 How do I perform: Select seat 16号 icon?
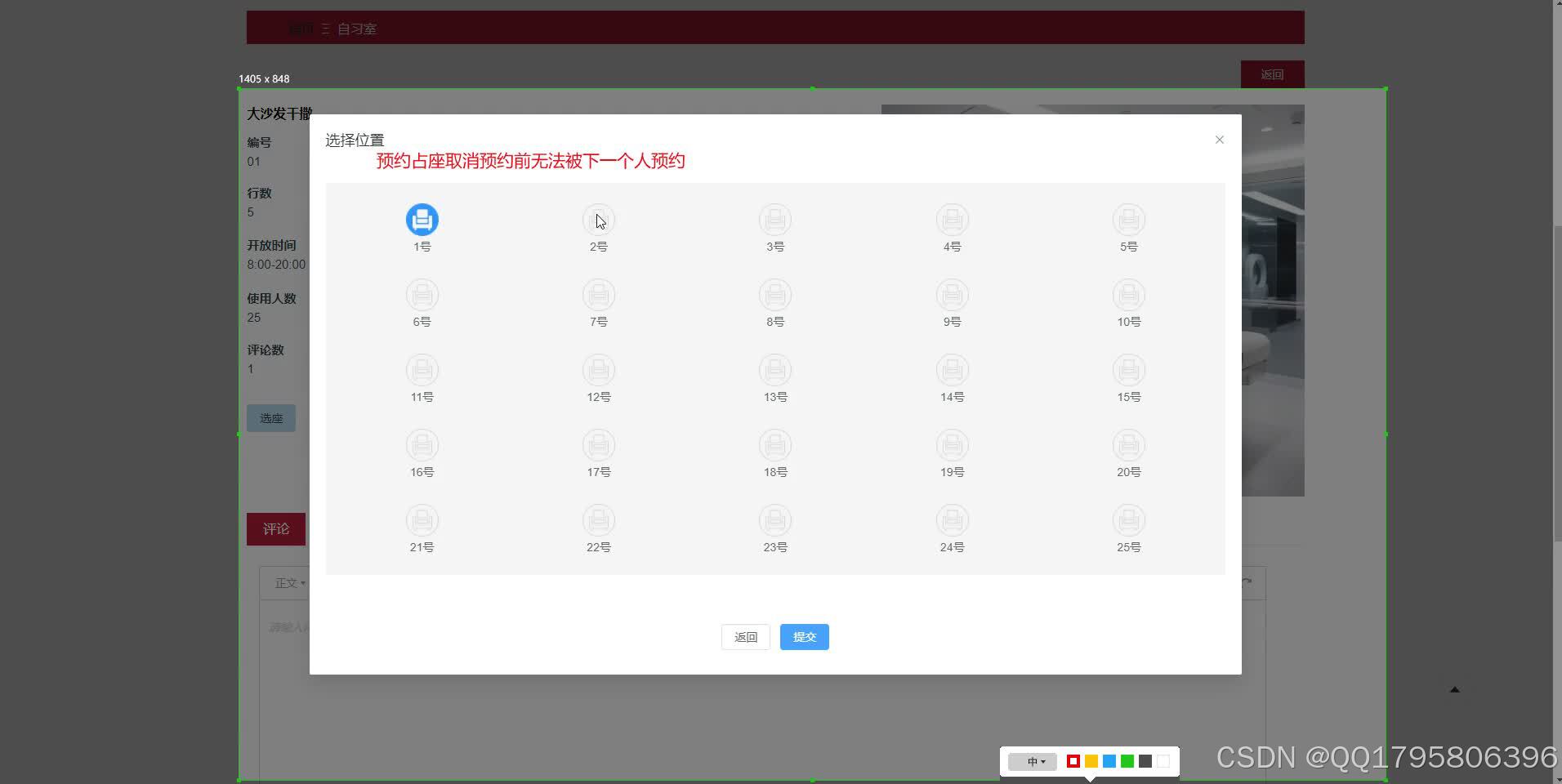point(422,445)
